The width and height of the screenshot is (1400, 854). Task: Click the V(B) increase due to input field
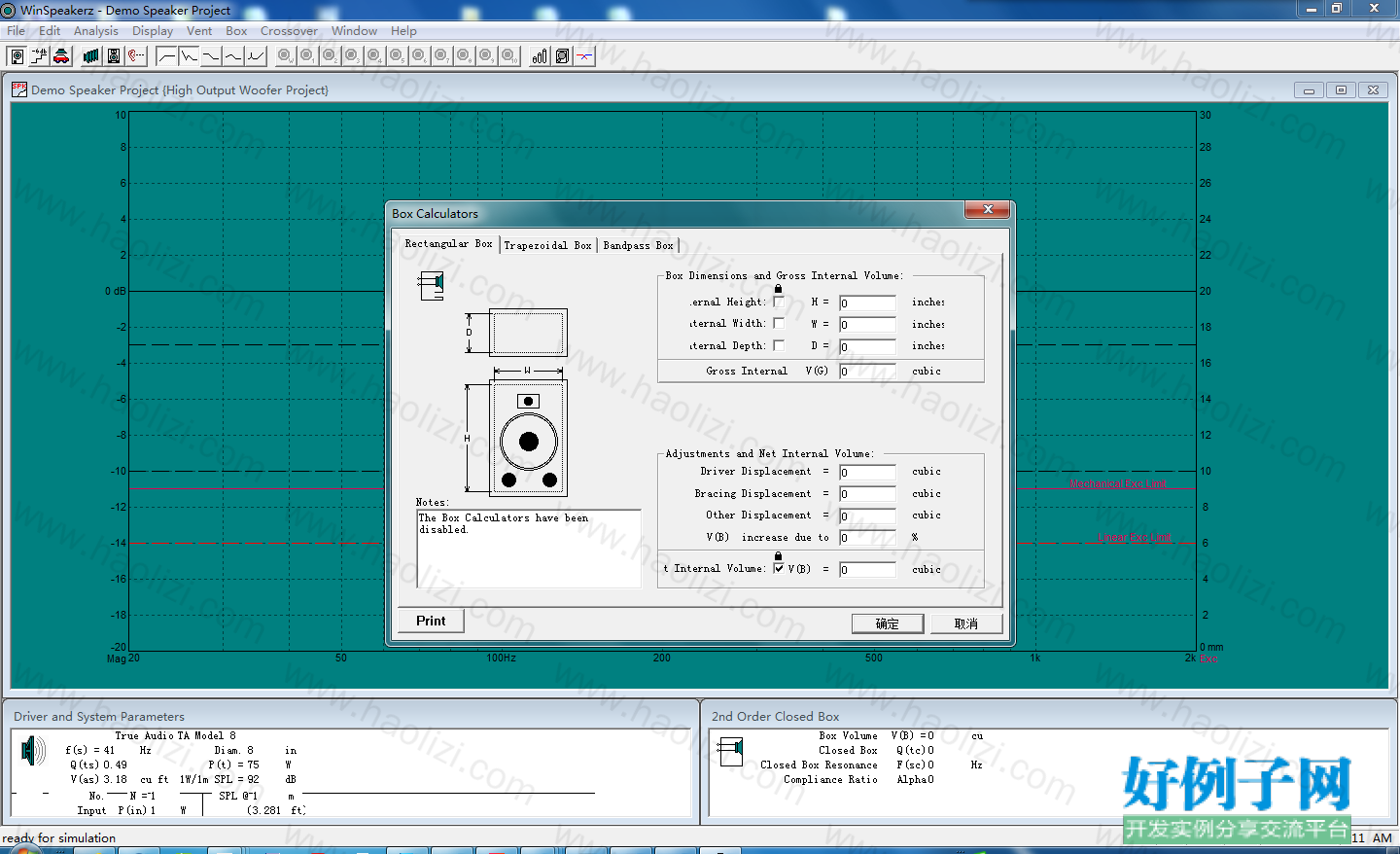pyautogui.click(x=867, y=538)
